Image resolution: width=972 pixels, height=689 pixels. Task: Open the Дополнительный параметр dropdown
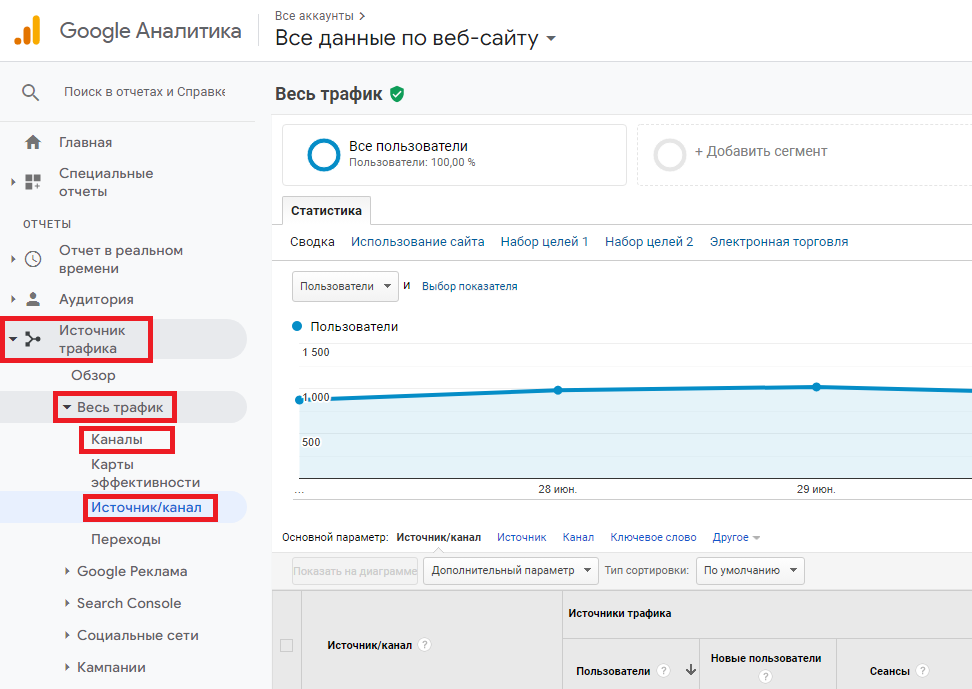pos(510,570)
